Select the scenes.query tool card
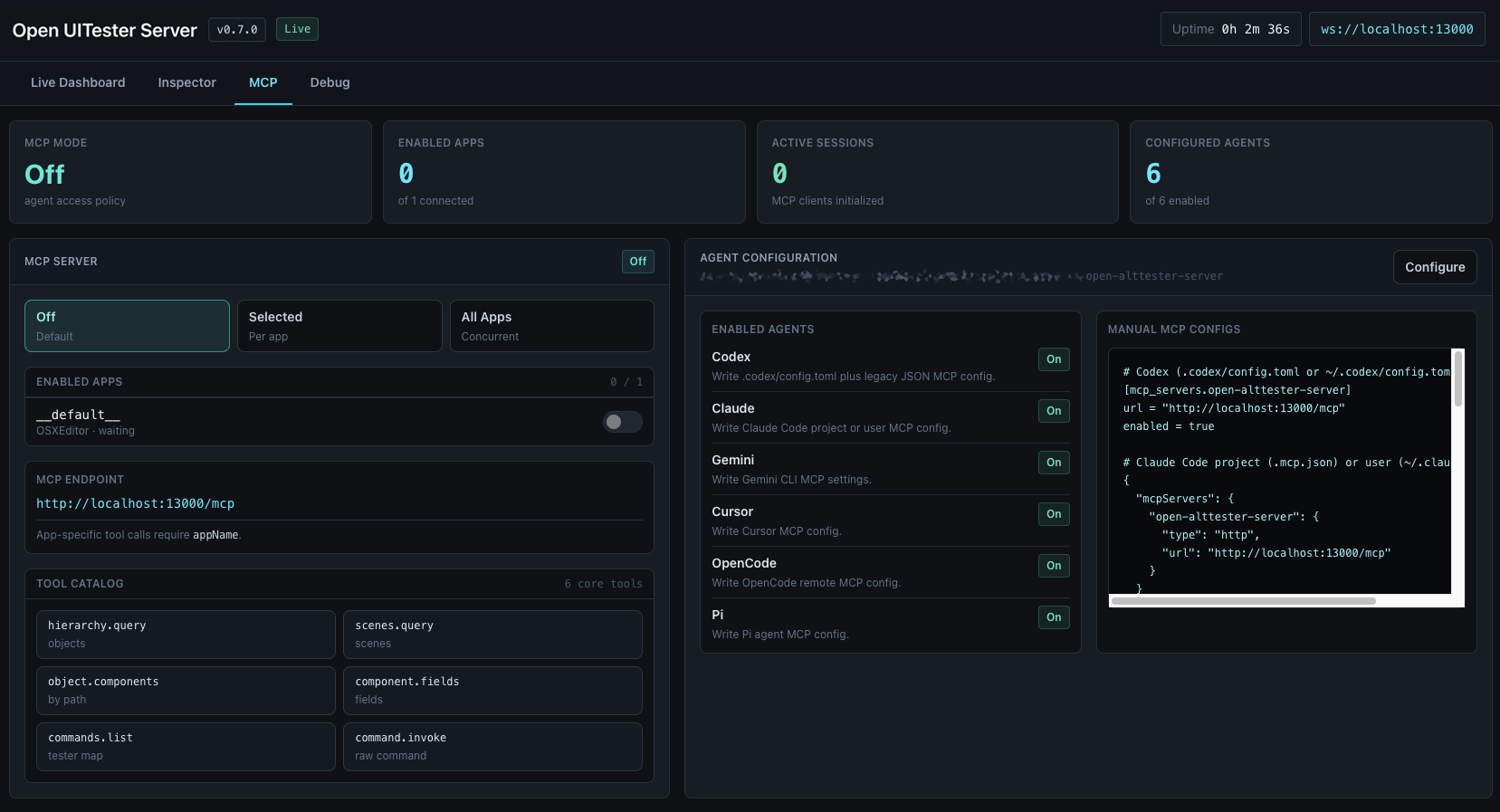The height and width of the screenshot is (812, 1500). (492, 635)
